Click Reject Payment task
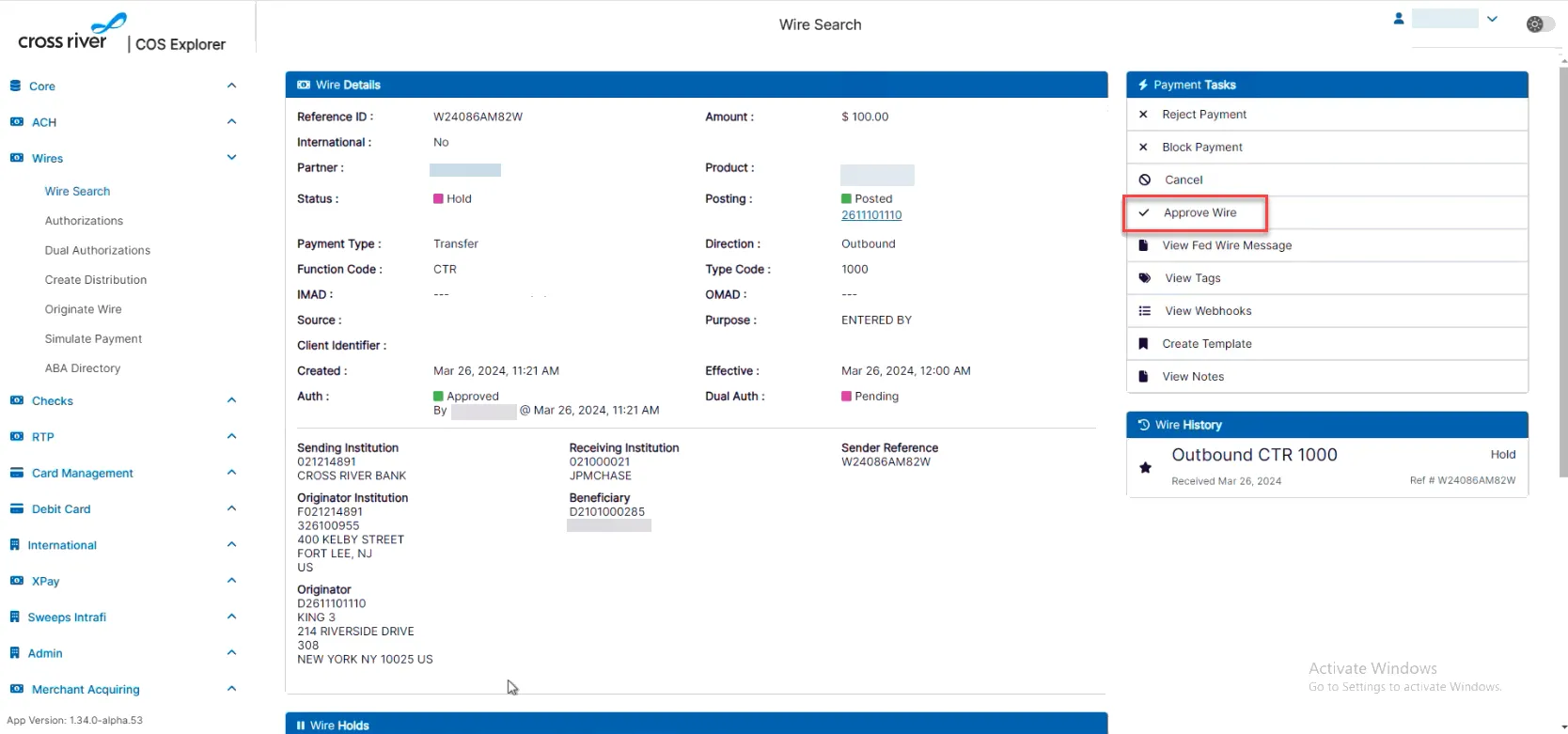Image resolution: width=1568 pixels, height=734 pixels. coord(1327,115)
